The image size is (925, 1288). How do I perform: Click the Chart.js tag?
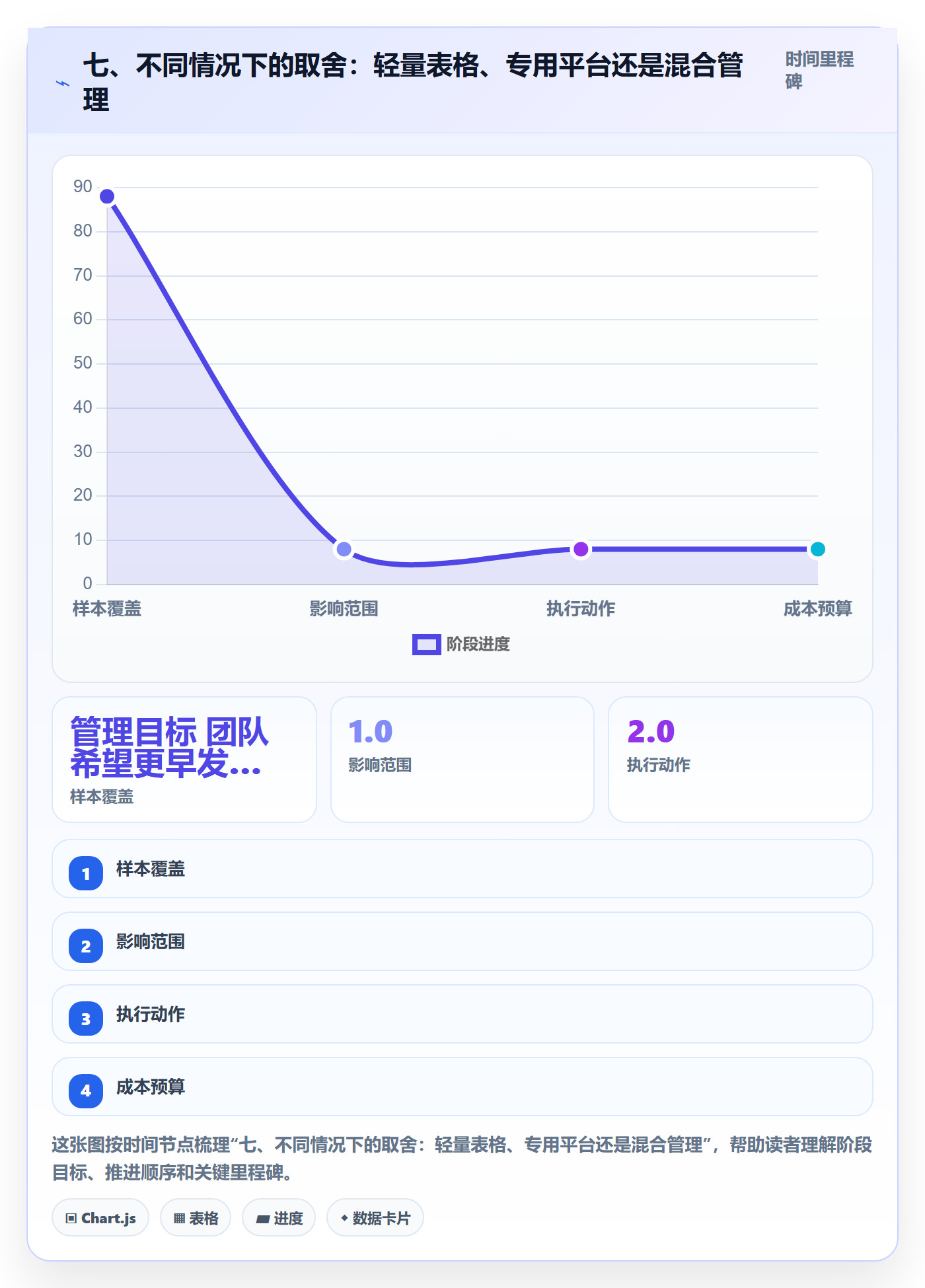100,1217
